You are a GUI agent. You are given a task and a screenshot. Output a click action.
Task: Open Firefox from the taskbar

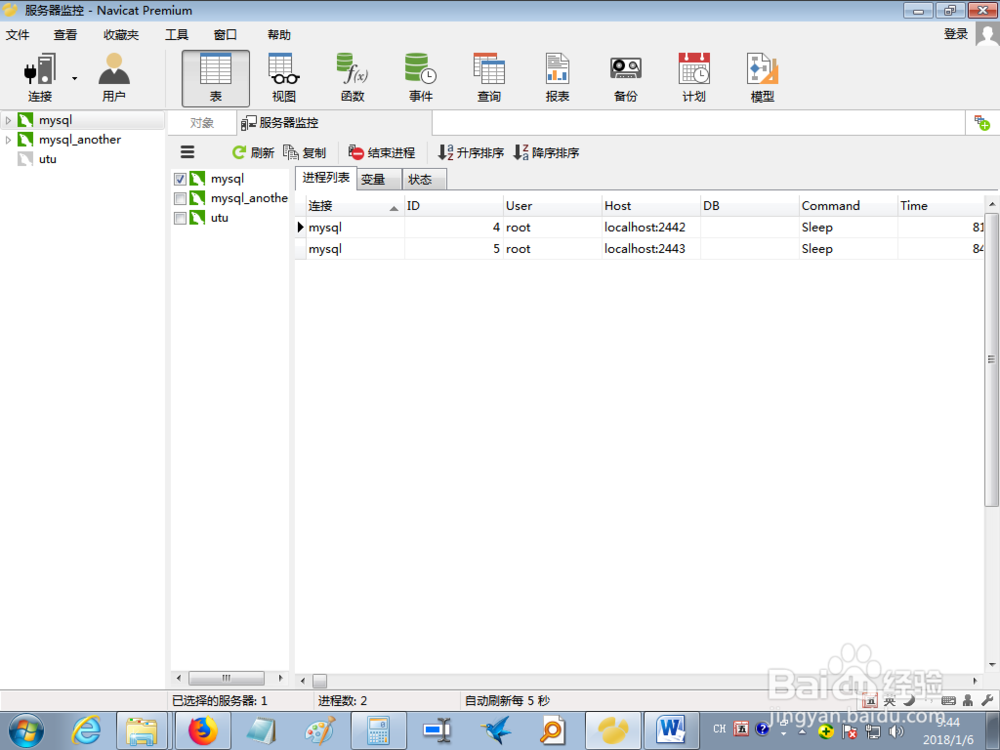coord(203,731)
